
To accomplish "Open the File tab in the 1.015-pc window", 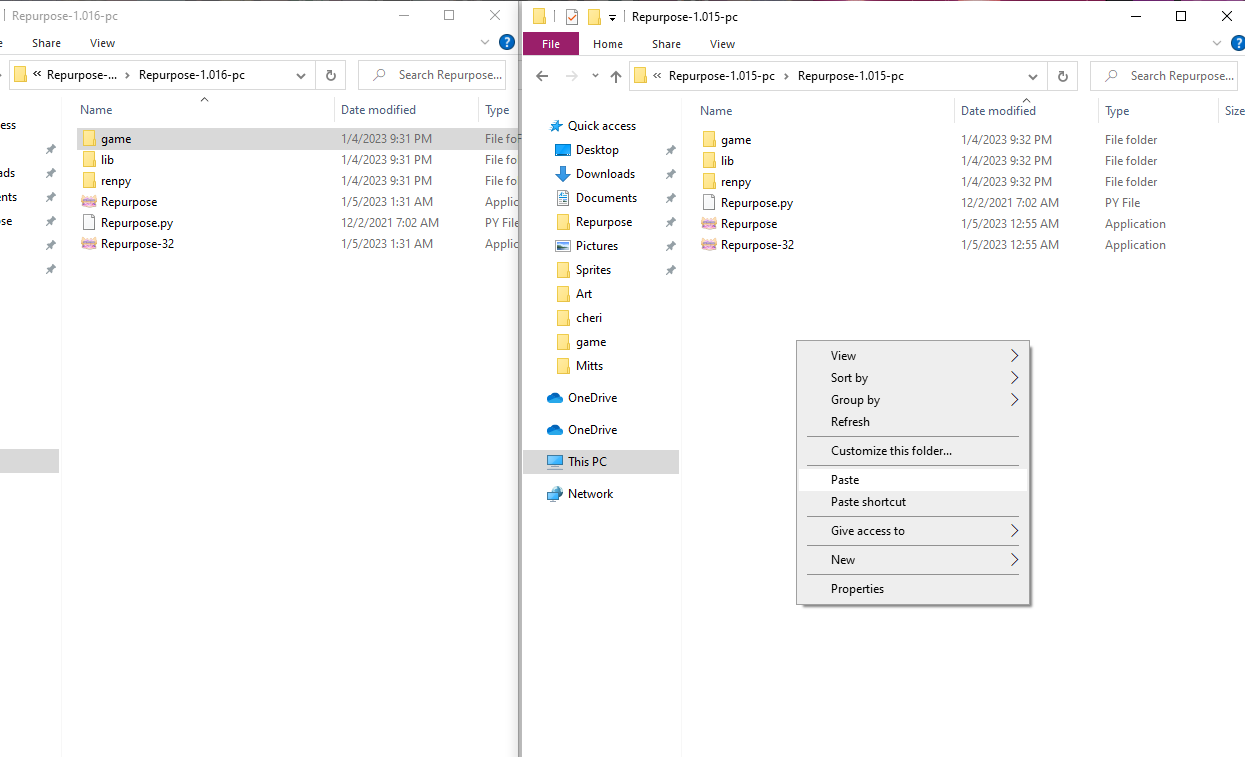I will (x=551, y=44).
